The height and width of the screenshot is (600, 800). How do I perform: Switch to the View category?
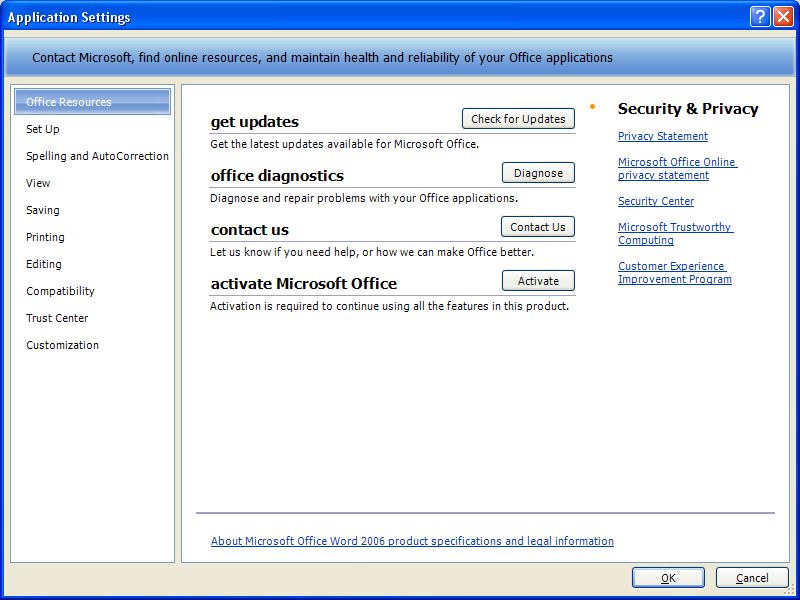[38, 183]
